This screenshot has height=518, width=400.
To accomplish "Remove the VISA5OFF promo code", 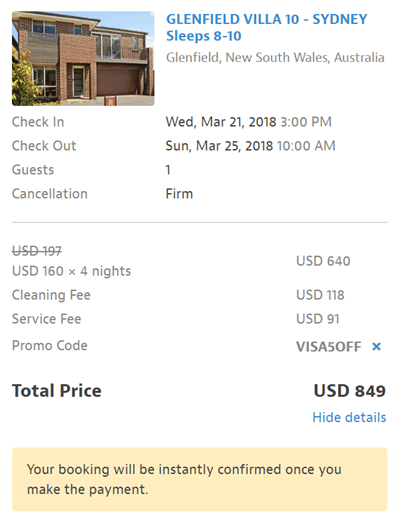I will coord(376,347).
